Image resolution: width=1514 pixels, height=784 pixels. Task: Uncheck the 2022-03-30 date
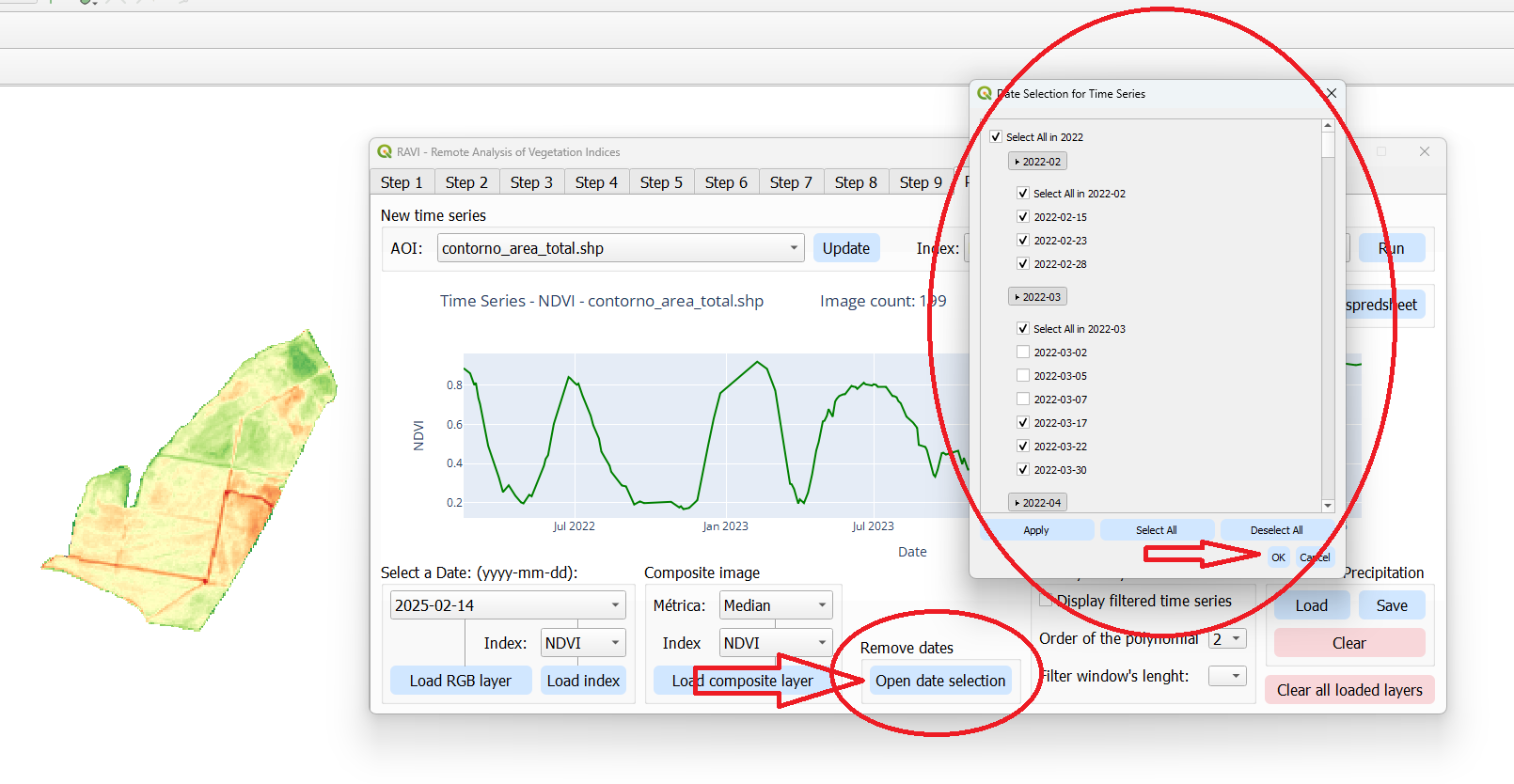pyautogui.click(x=1023, y=470)
